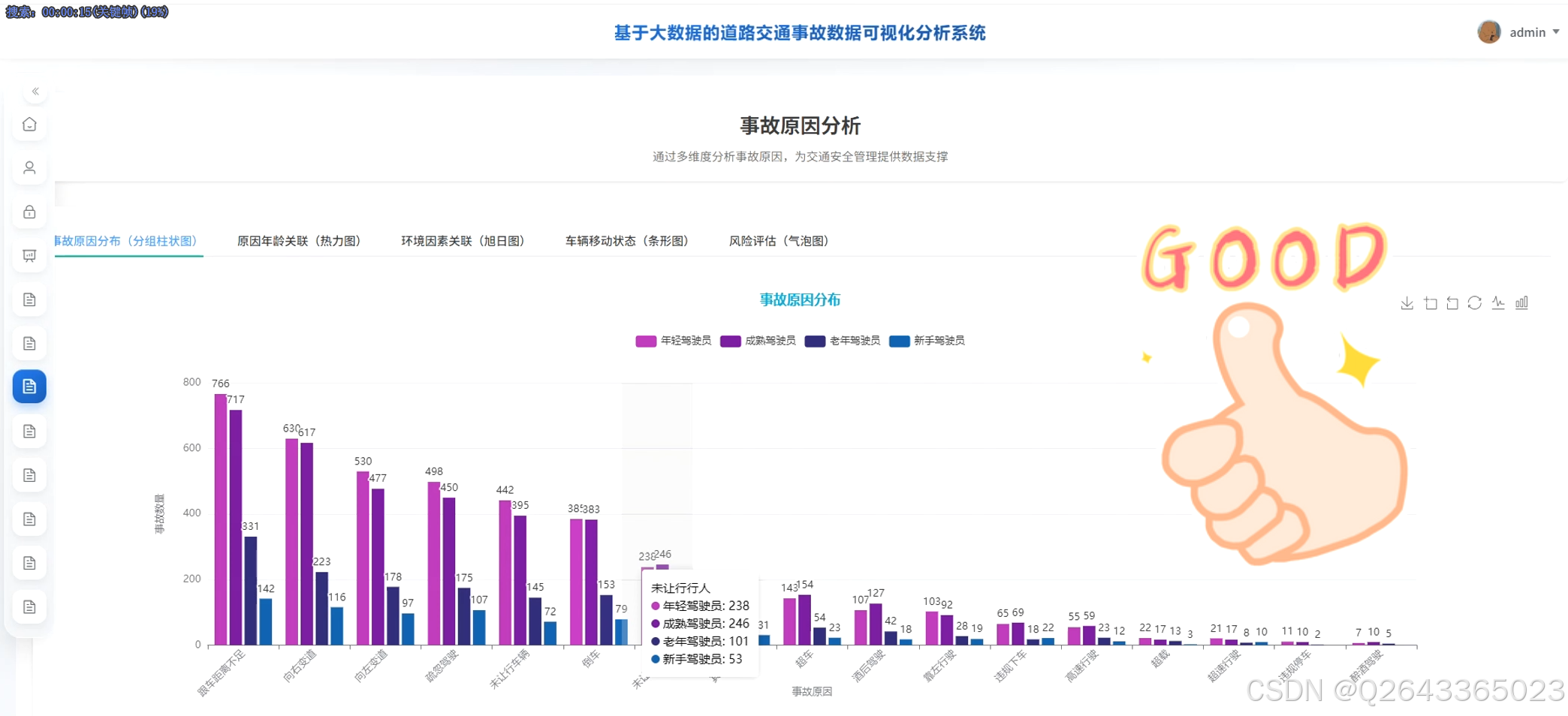This screenshot has width=1568, height=716.
Task: Click the 未让行车辆 axis label
Action: pyautogui.click(x=510, y=669)
